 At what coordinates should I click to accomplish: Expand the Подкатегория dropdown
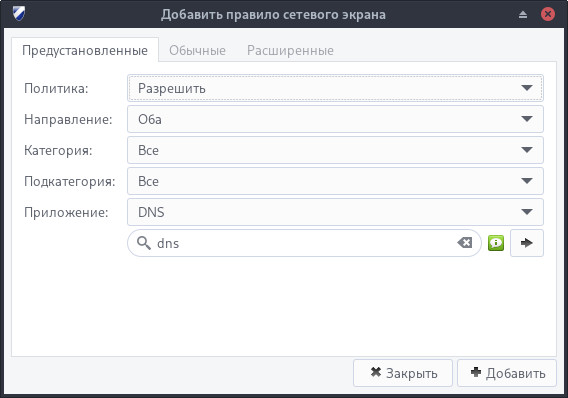click(335, 181)
